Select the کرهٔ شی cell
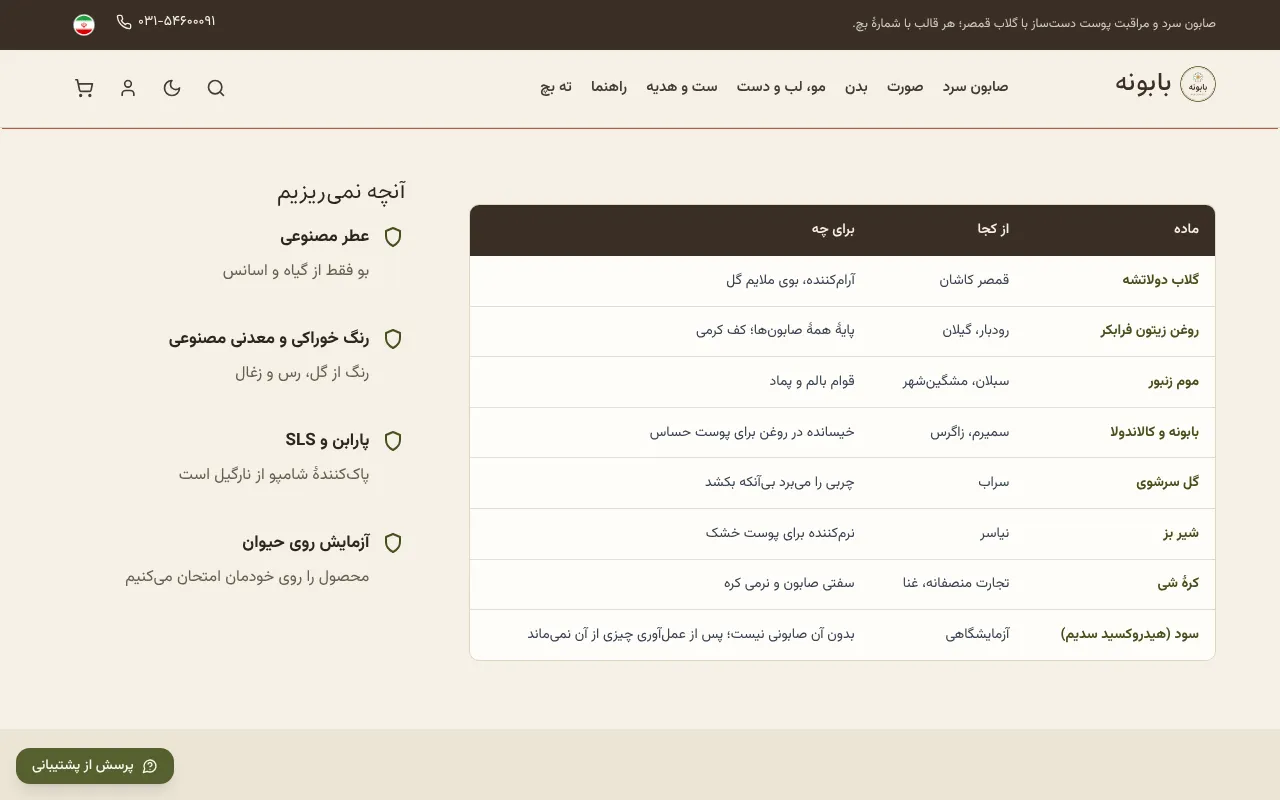The image size is (1280, 800). [x=1178, y=583]
